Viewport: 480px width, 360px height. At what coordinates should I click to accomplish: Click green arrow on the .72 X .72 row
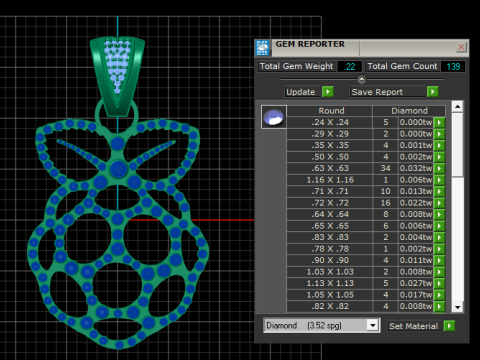[x=439, y=203]
